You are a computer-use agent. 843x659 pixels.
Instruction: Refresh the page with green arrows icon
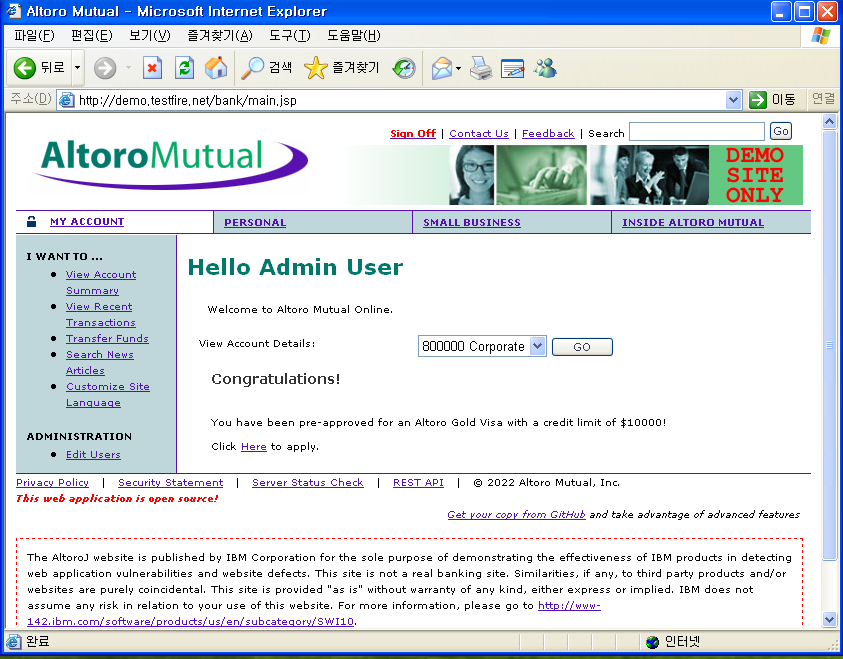coord(184,68)
